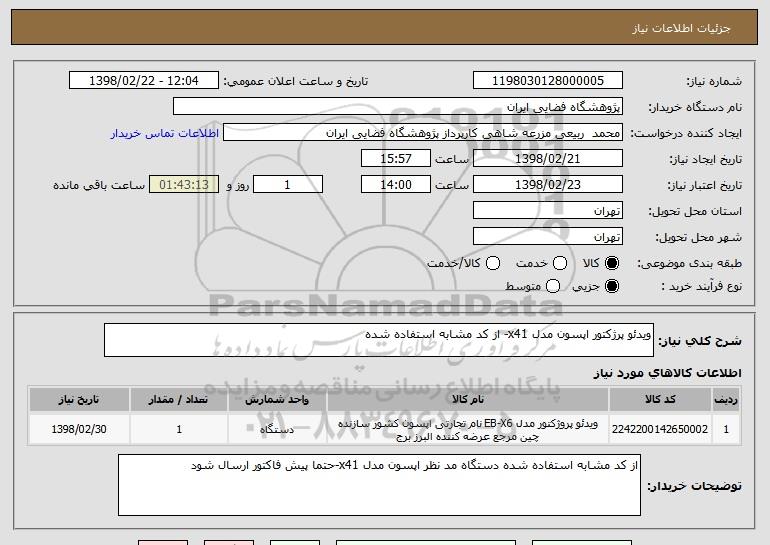Viewport: 770px width, 545px height.
Task: Click the creation time field 15:57
Action: 396,159
